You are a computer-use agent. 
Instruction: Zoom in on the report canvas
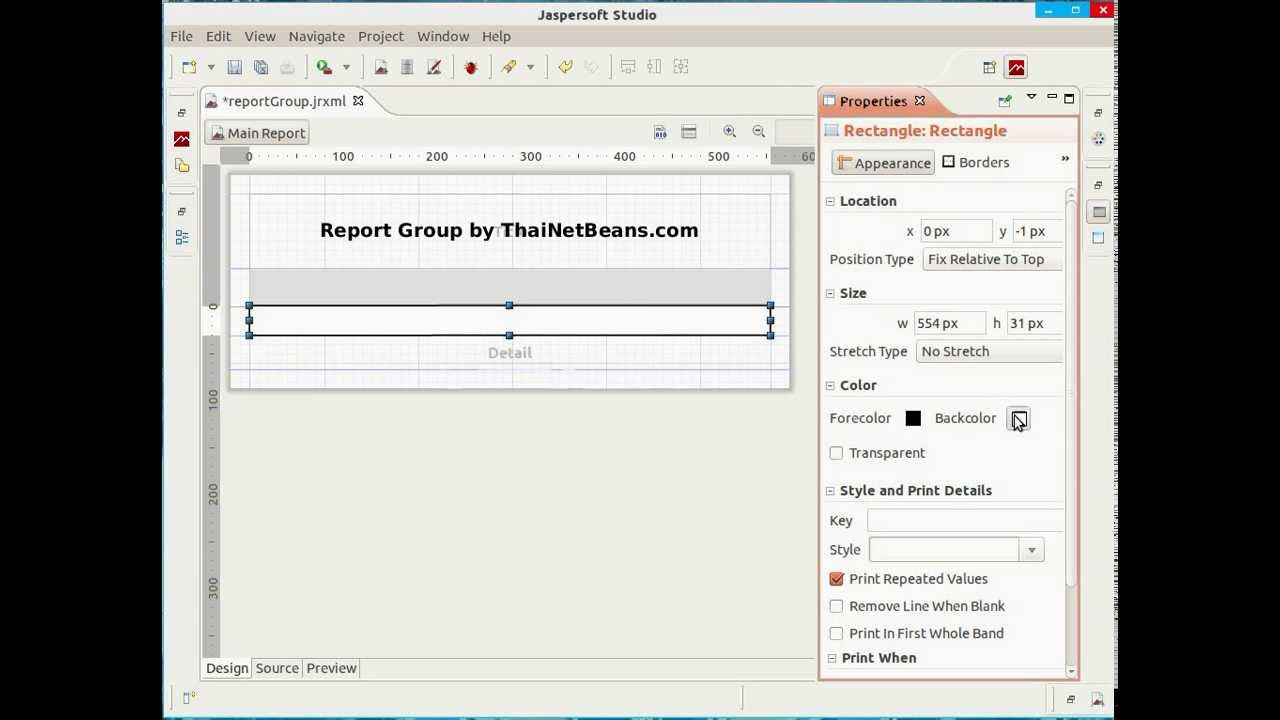pyautogui.click(x=730, y=132)
